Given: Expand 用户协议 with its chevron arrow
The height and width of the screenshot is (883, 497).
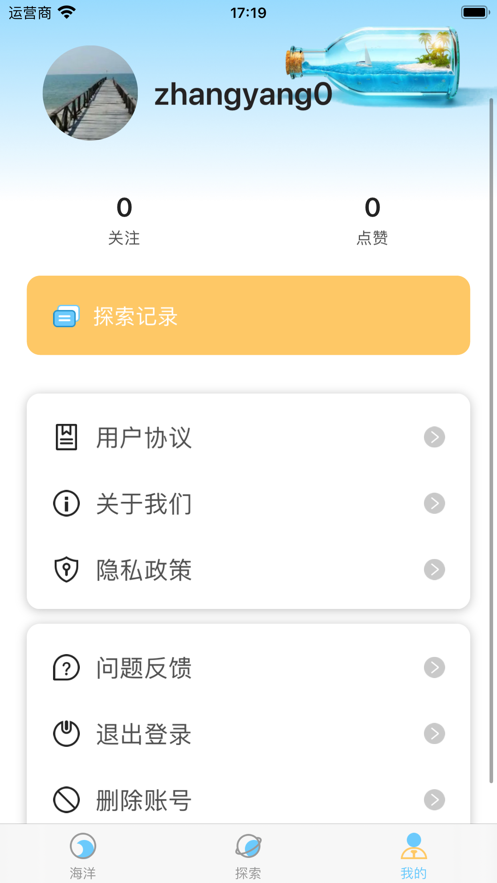Looking at the screenshot, I should 435,437.
